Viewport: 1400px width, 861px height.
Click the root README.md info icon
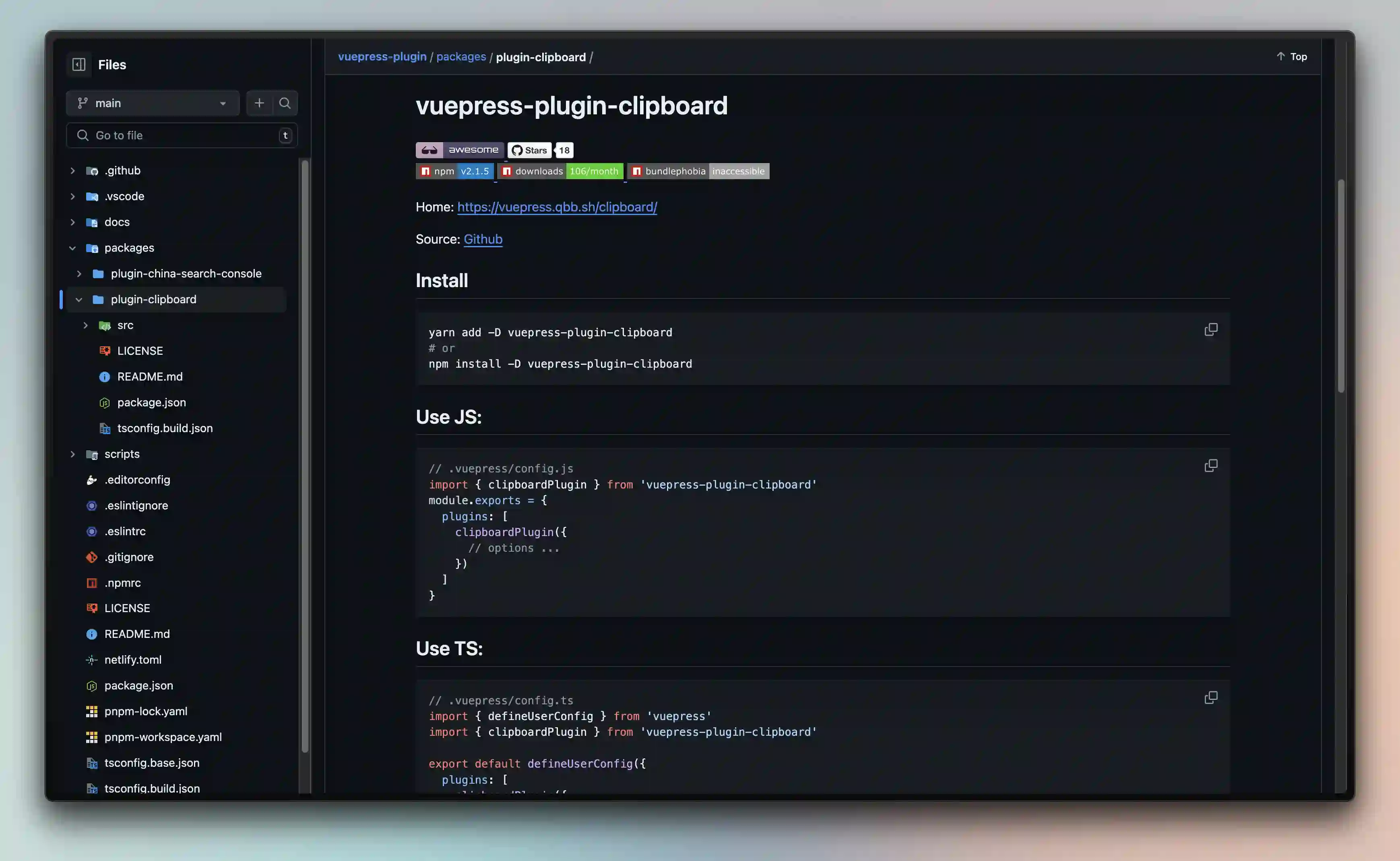click(92, 634)
